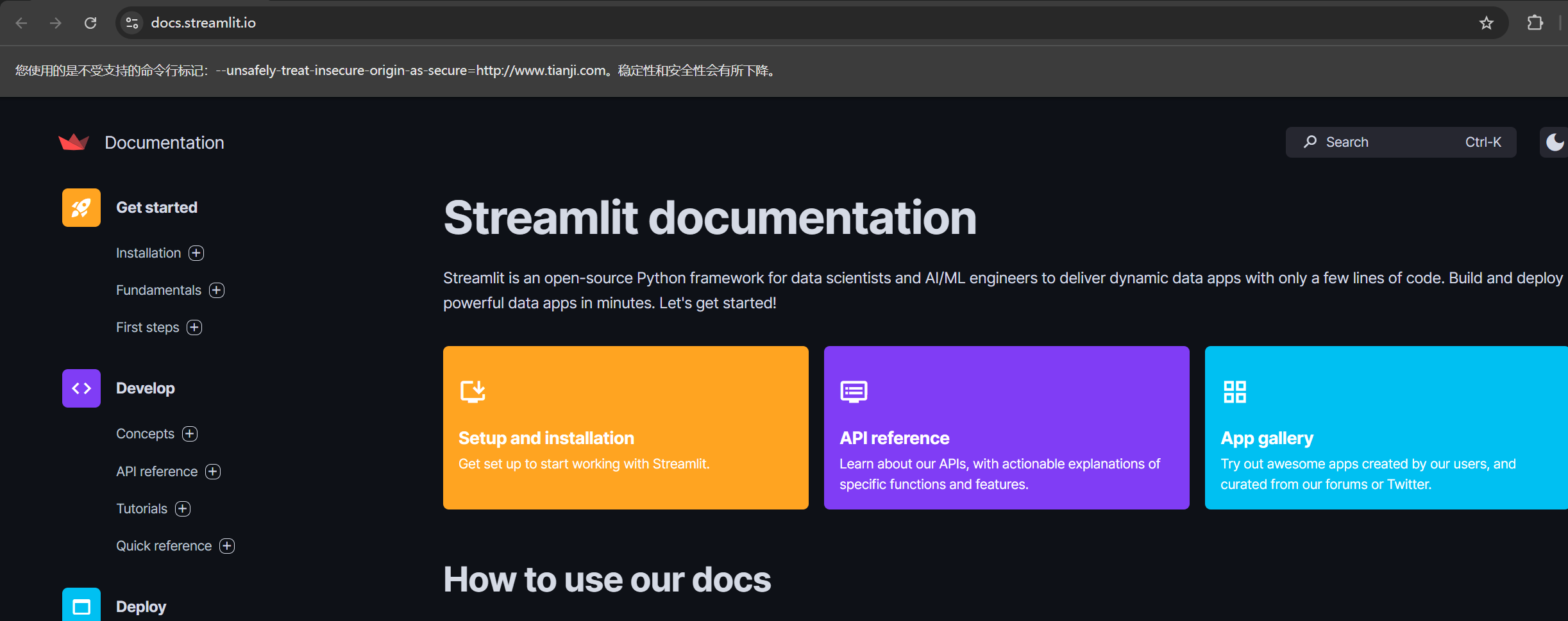1568x621 pixels.
Task: Expand the Concepts section
Action: (x=190, y=434)
